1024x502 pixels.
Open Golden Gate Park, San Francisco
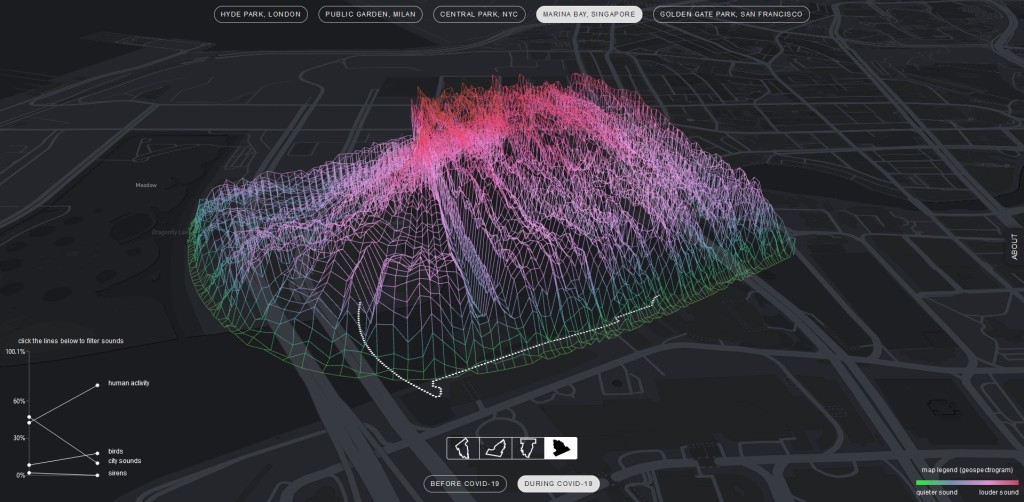[x=731, y=15]
